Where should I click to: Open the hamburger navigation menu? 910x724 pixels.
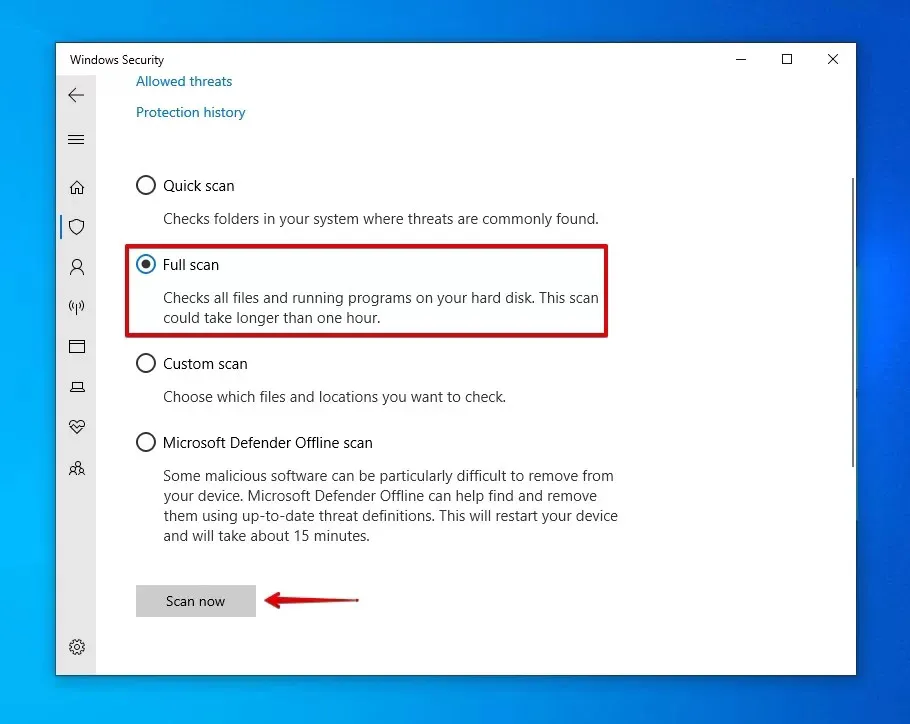point(76,140)
